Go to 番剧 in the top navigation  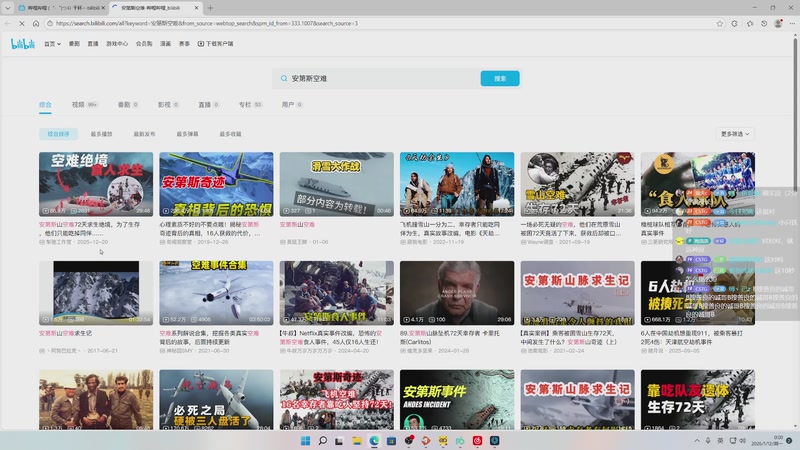pyautogui.click(x=74, y=44)
